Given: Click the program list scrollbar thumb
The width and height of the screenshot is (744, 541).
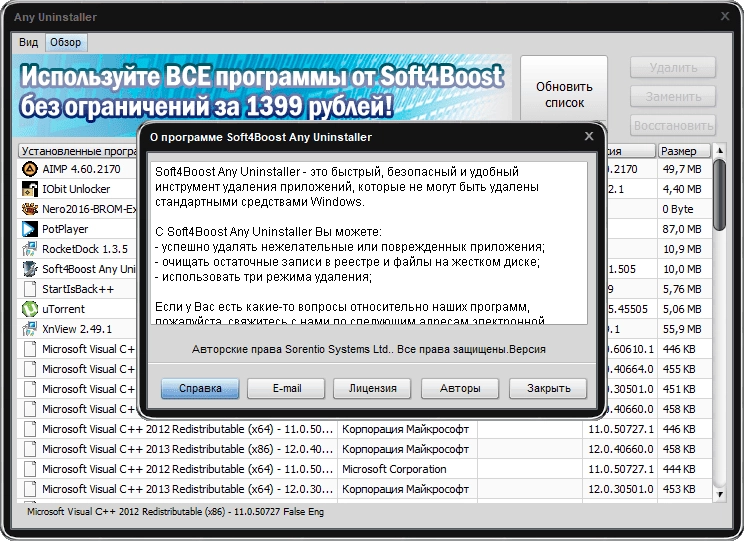Looking at the screenshot, I should pos(719,195).
